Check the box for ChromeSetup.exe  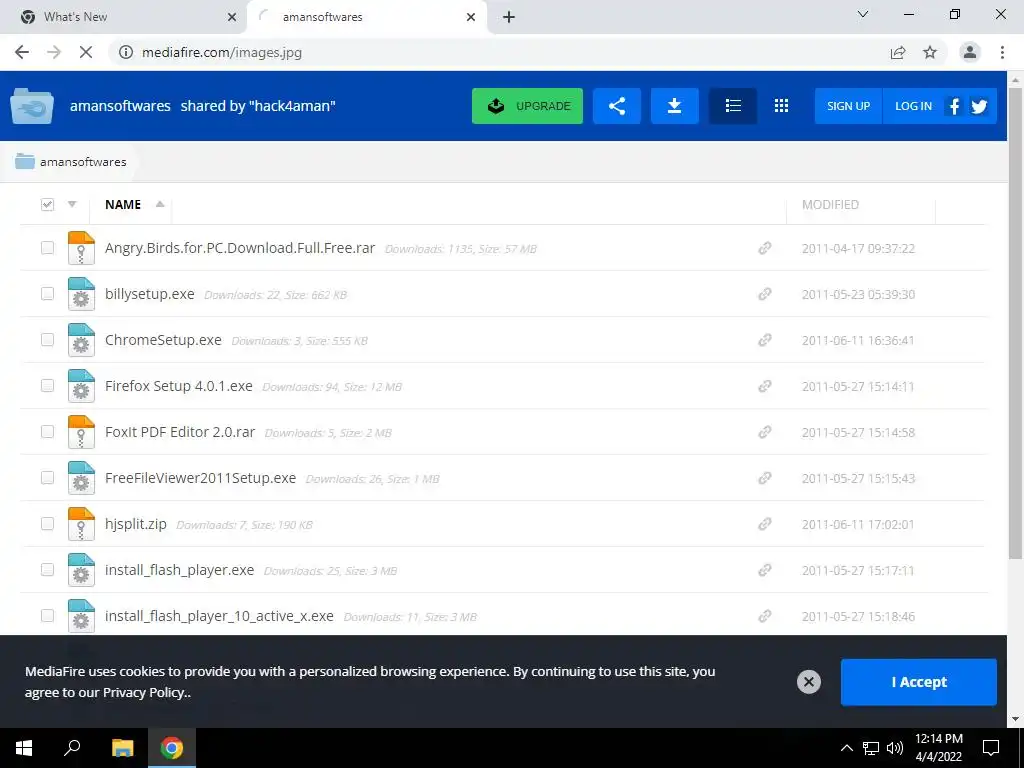pos(47,340)
